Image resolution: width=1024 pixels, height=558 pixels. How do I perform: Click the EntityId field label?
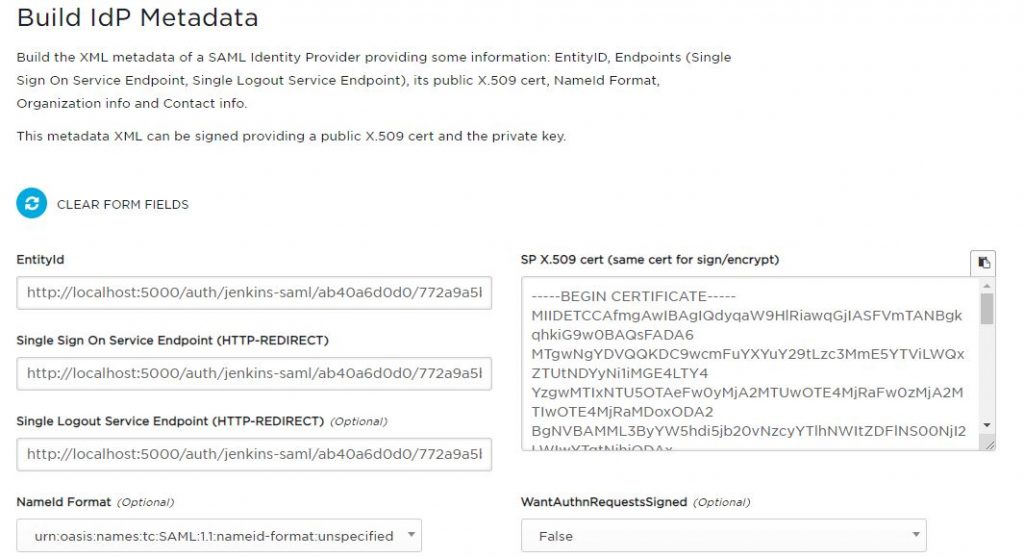pos(40,259)
